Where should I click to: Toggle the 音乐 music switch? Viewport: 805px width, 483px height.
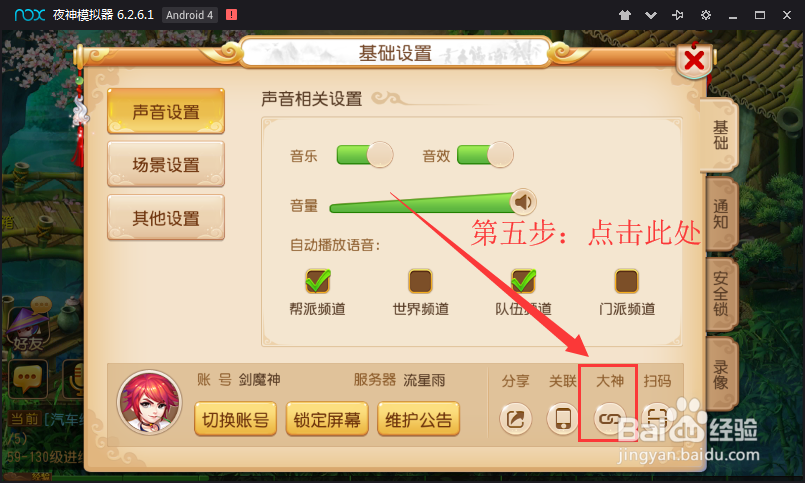point(365,154)
